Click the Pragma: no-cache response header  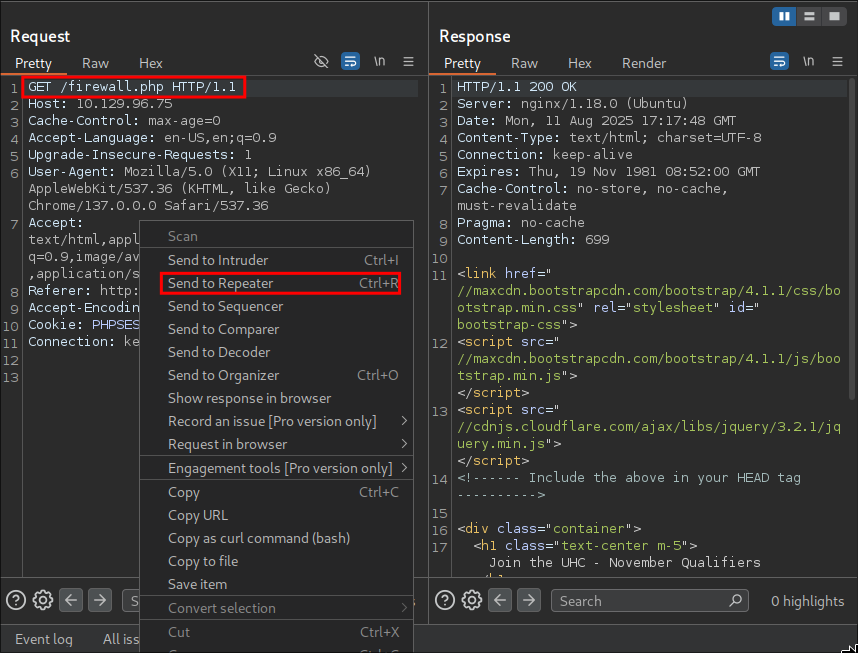pos(521,222)
